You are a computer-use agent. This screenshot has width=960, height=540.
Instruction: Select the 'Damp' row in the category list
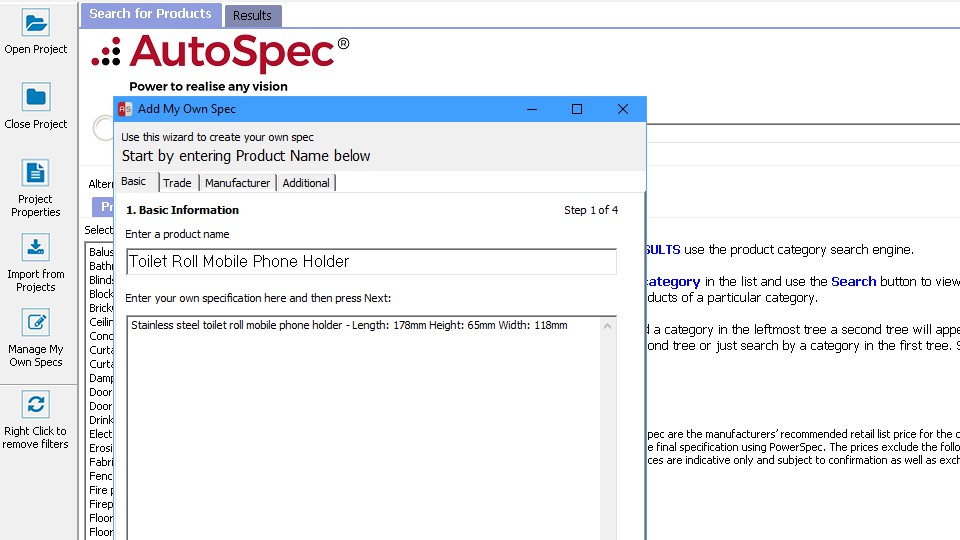point(101,378)
